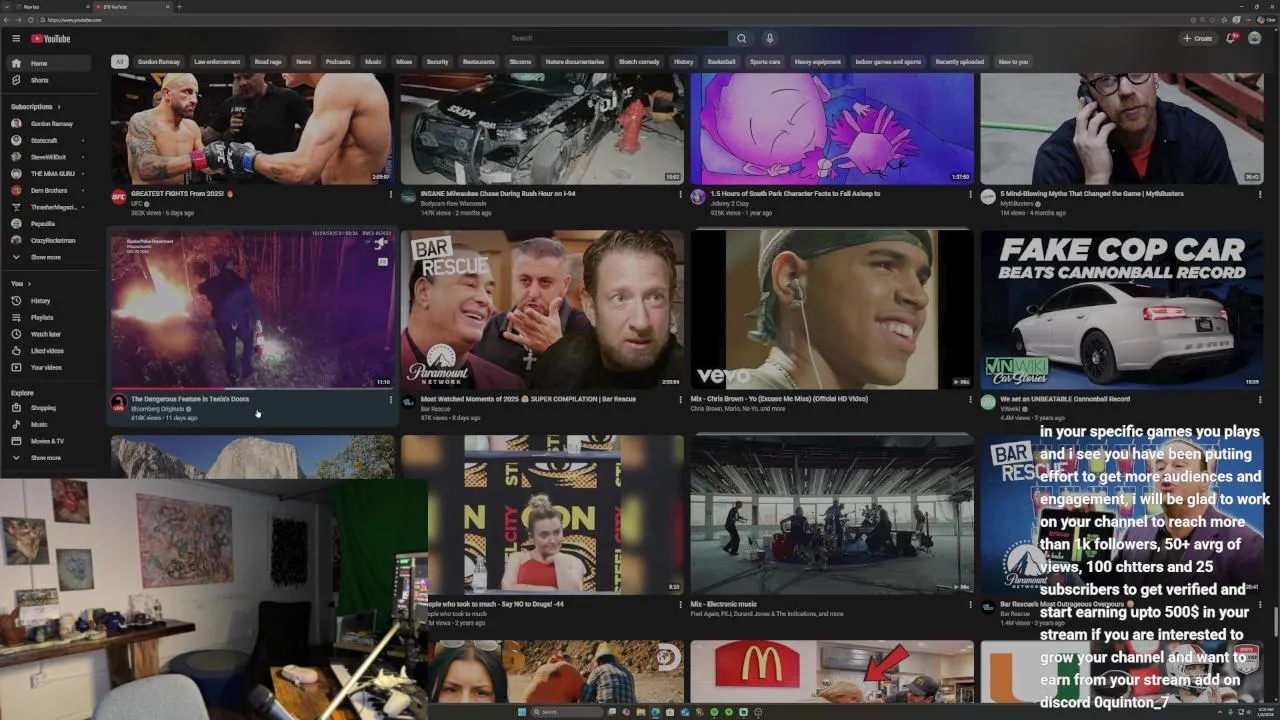Select the Heavy equipment filter chip
This screenshot has width=1280, height=720.
click(818, 62)
